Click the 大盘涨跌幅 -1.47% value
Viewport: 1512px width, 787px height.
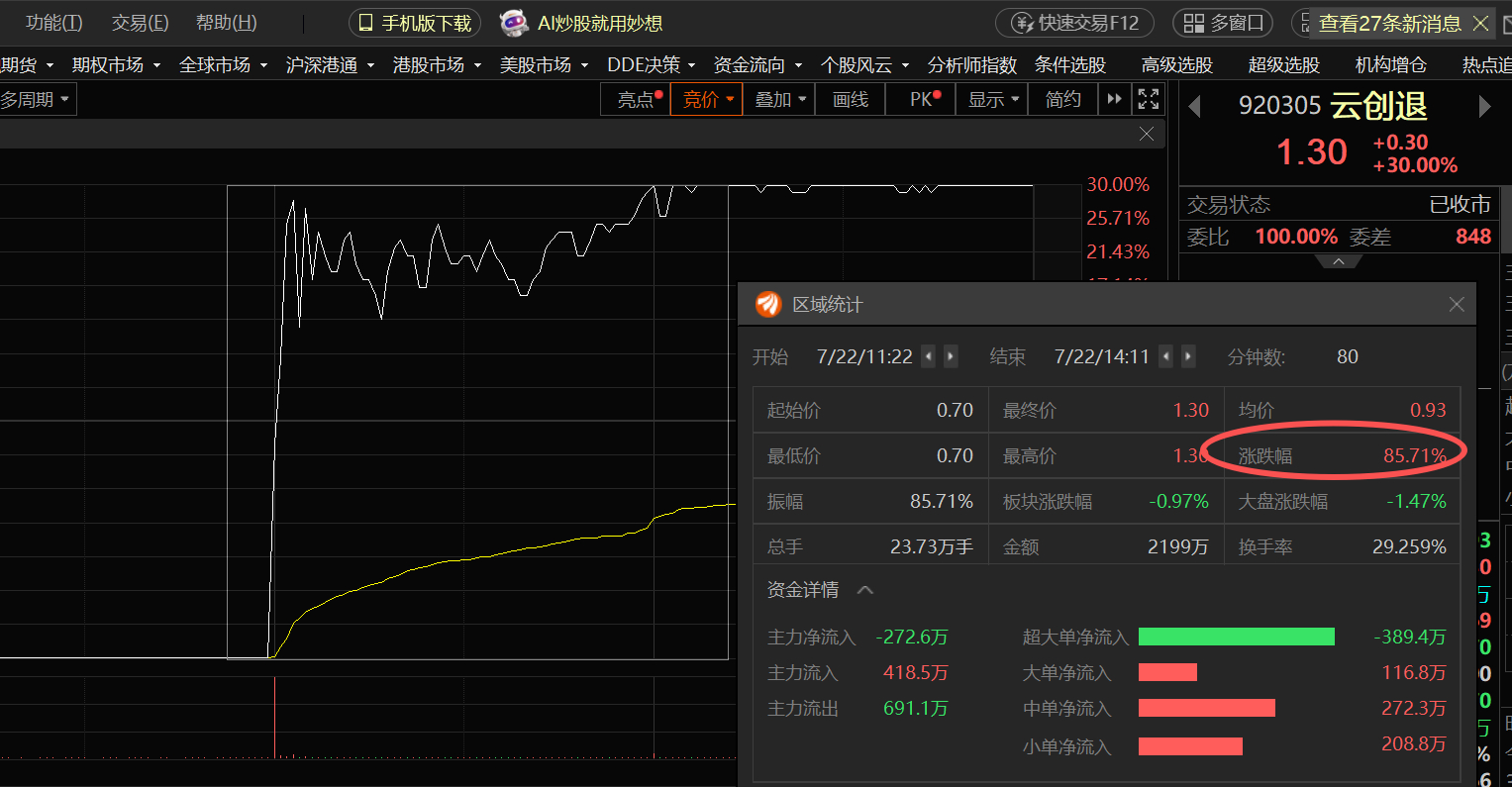pos(1417,502)
